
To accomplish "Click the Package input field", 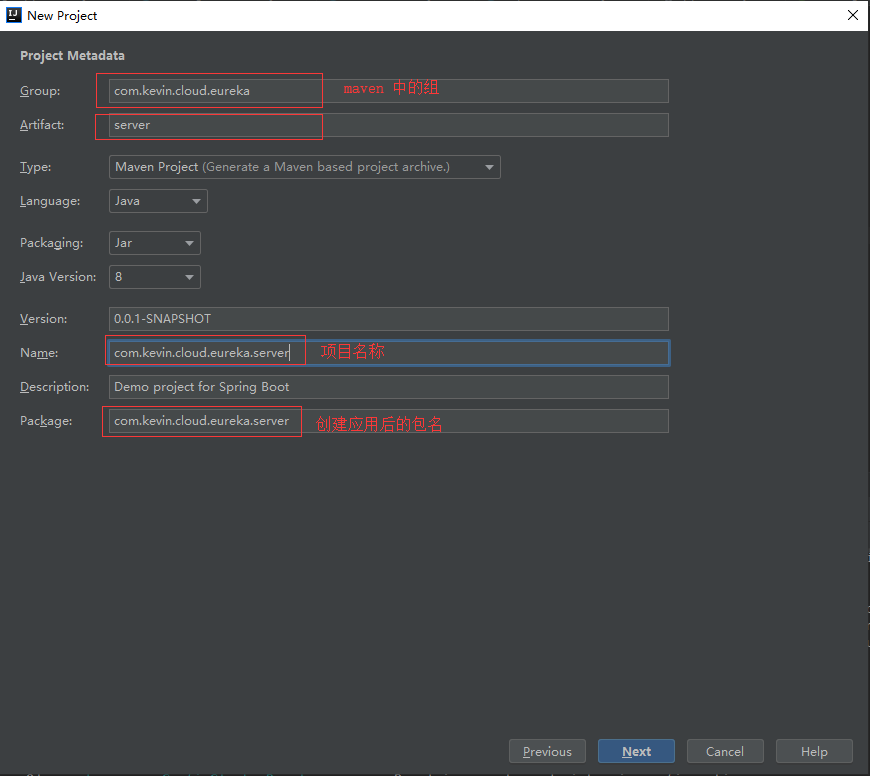I will coord(388,421).
